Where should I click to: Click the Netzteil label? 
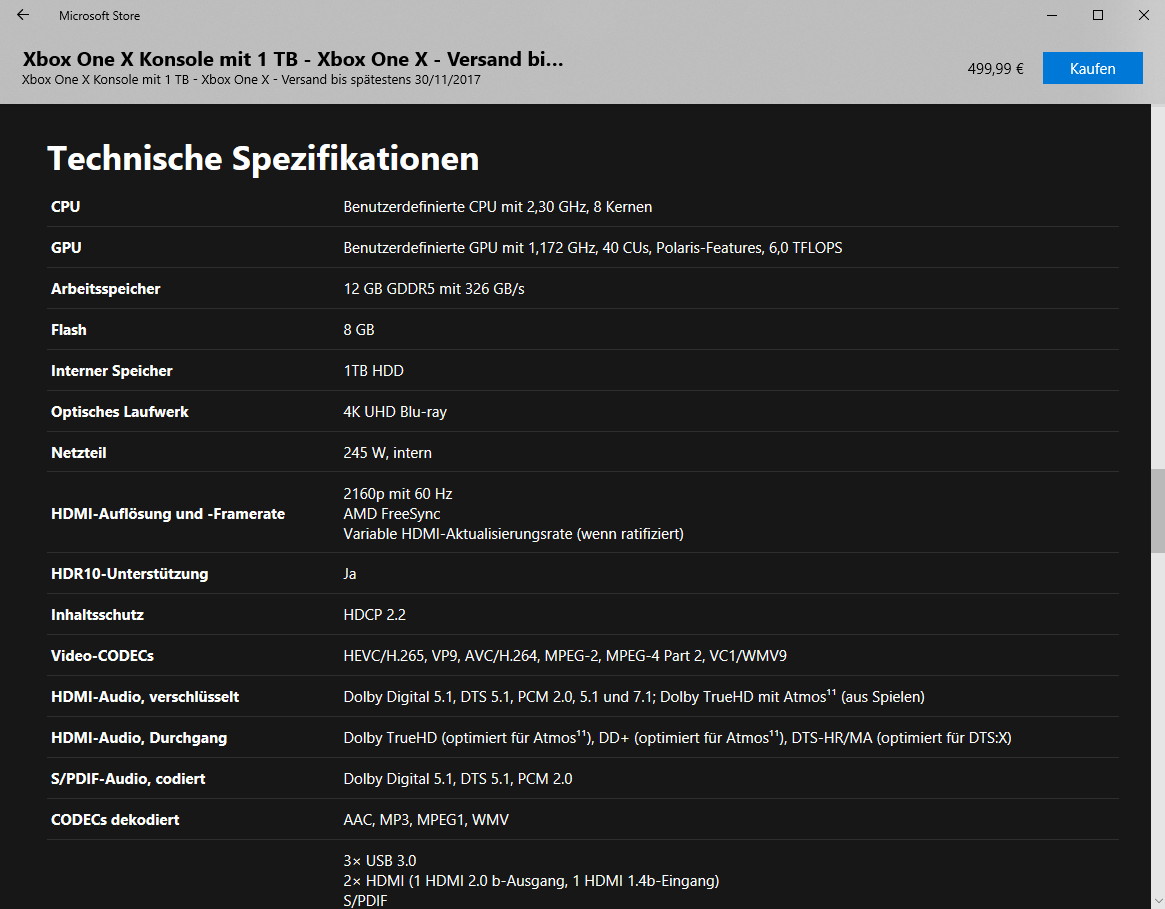pos(79,452)
